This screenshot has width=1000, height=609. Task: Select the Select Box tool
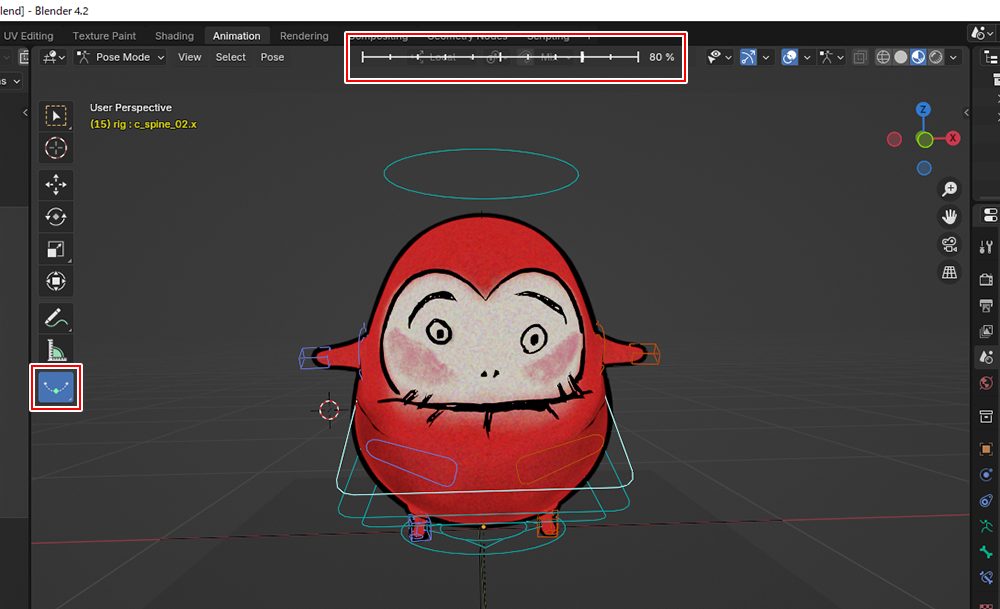pyautogui.click(x=56, y=116)
